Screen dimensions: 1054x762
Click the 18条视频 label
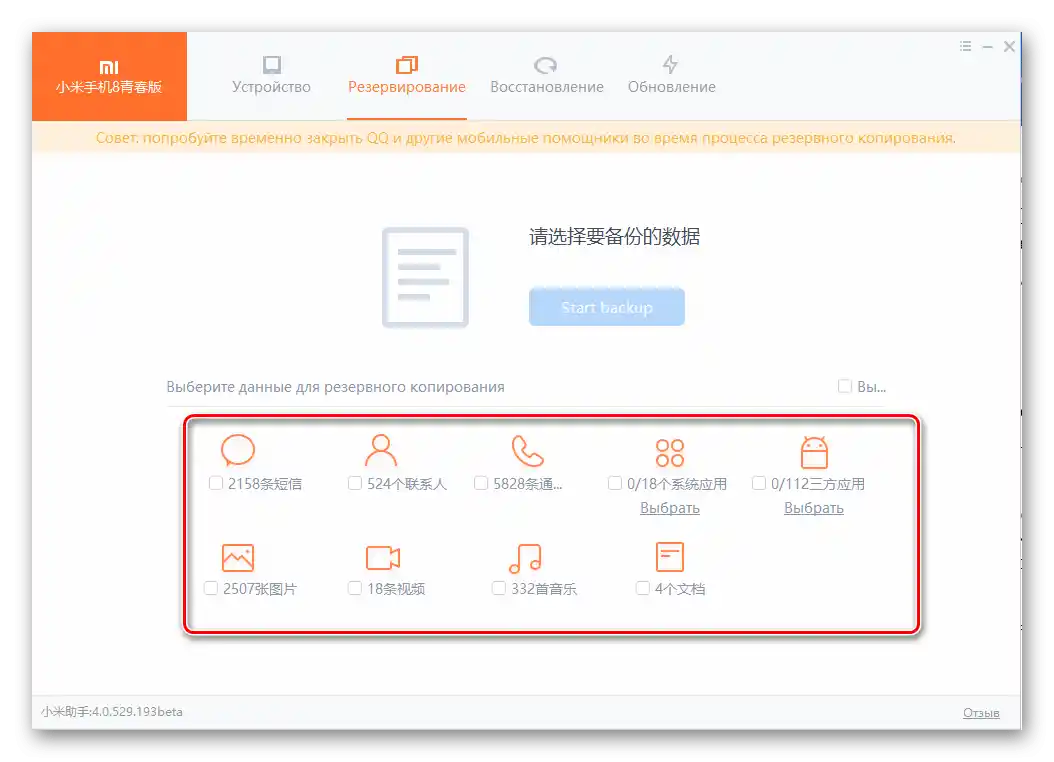click(396, 589)
